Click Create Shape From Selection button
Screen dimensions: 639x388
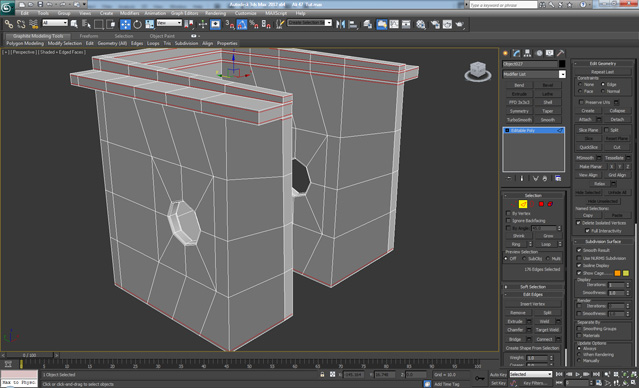tap(533, 348)
